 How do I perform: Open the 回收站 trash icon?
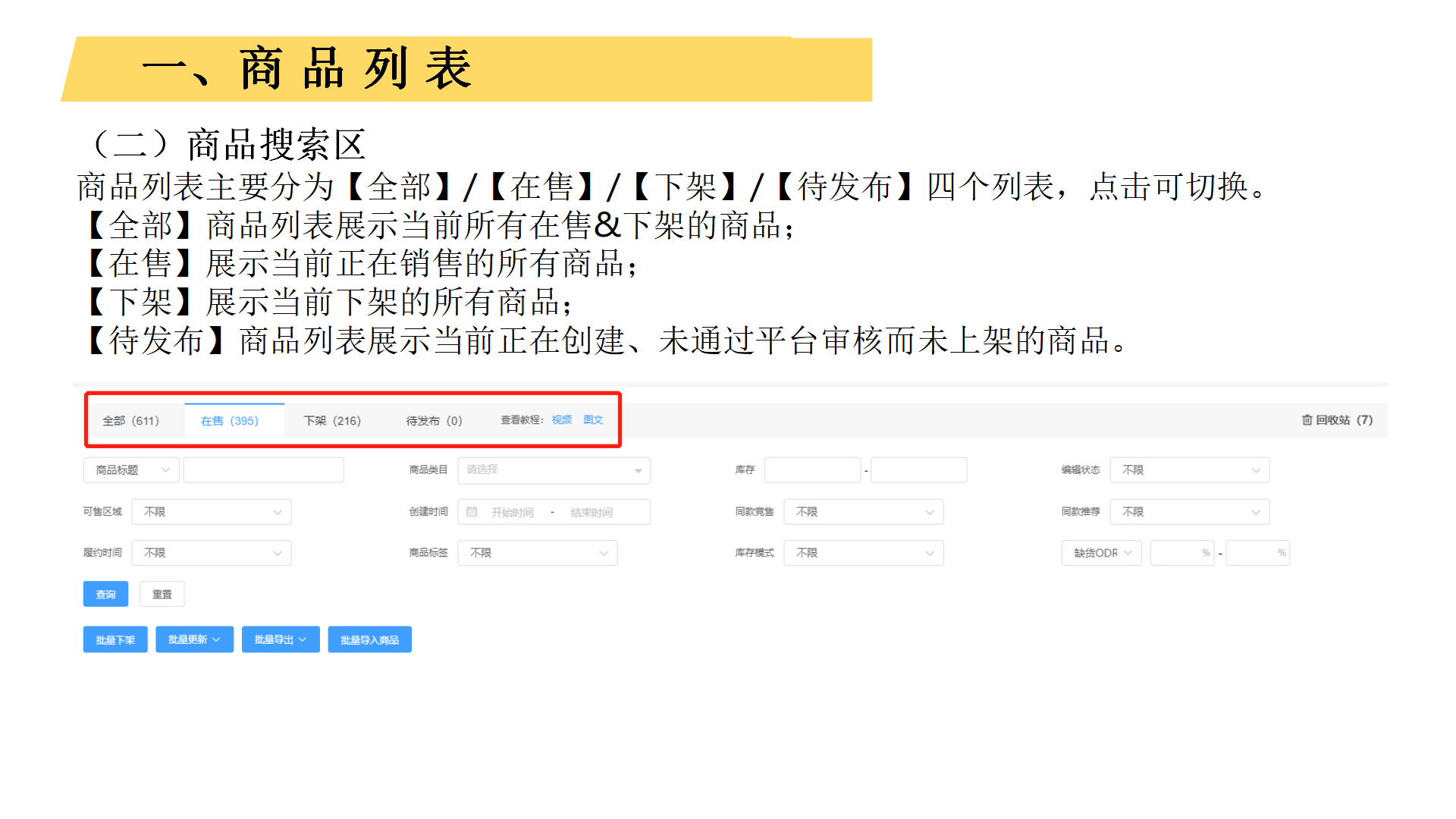(x=1307, y=420)
